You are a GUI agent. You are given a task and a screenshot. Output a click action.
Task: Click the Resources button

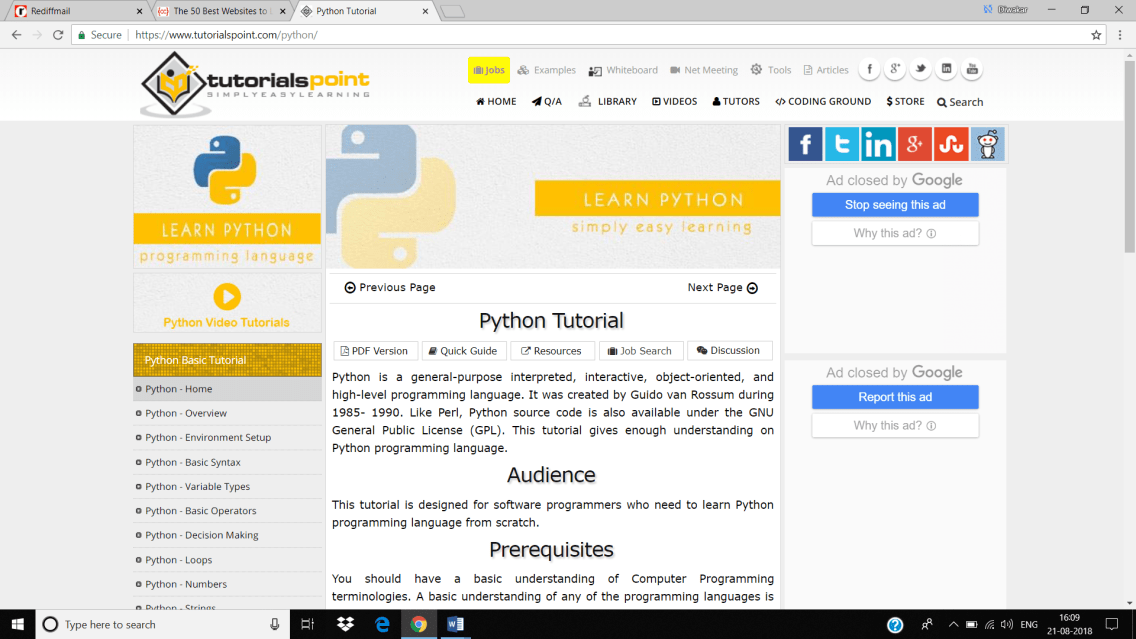pos(552,351)
